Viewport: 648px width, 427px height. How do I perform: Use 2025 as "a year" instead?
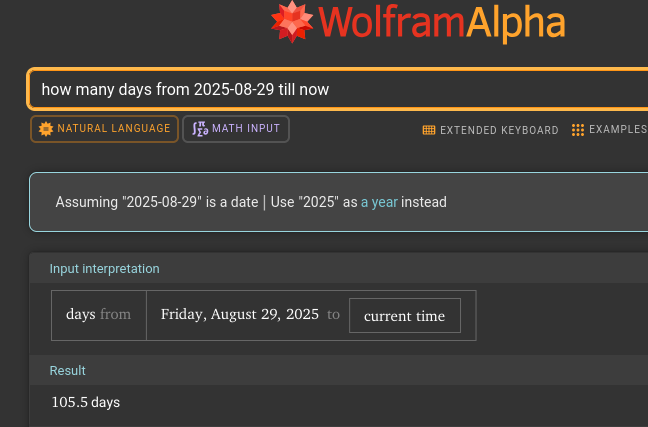coord(379,202)
